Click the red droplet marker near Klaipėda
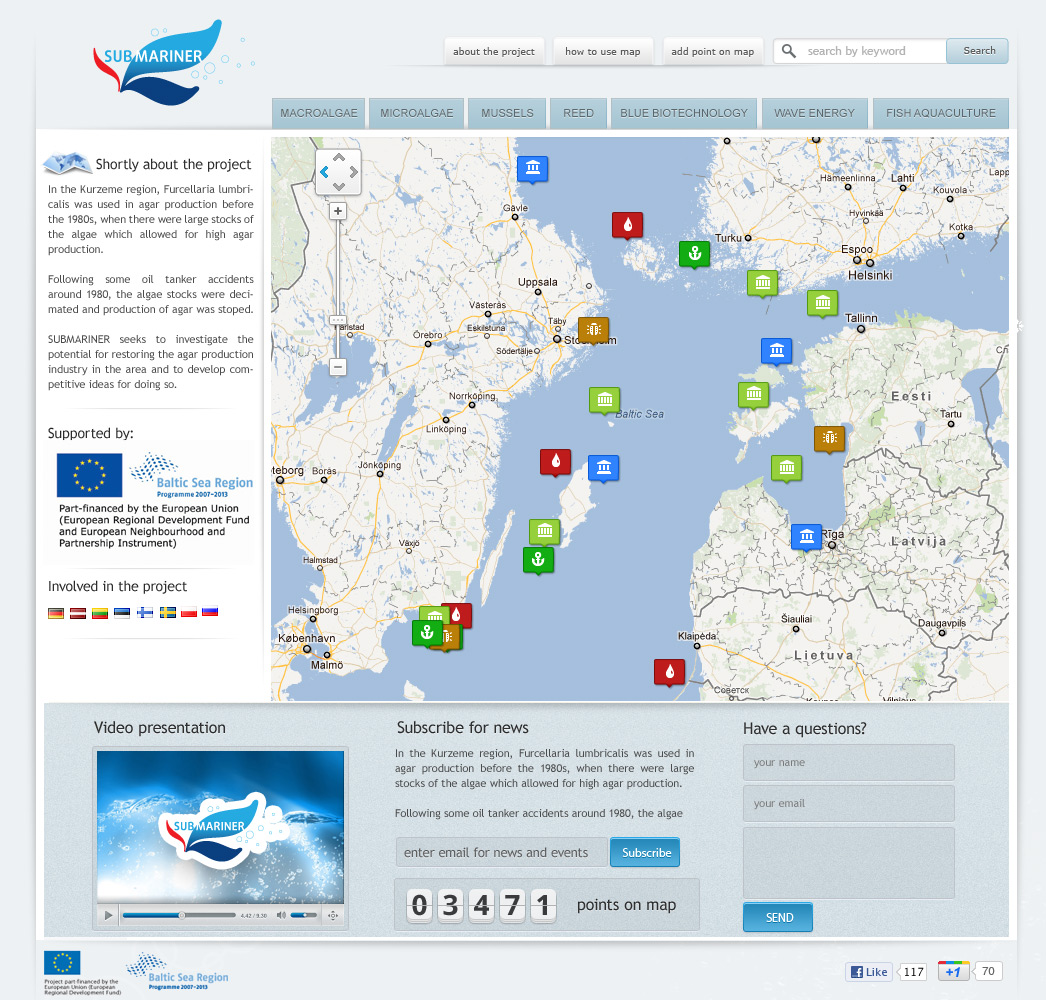 pos(669,671)
